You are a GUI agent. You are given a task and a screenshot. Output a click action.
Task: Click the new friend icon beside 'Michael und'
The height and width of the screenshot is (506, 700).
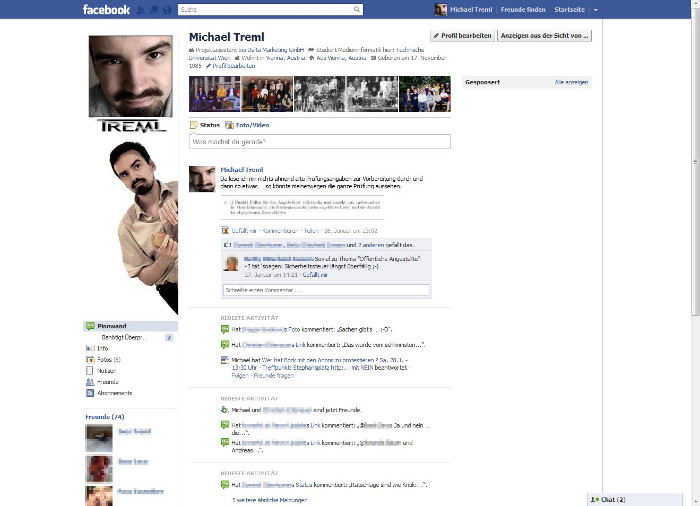(225, 410)
